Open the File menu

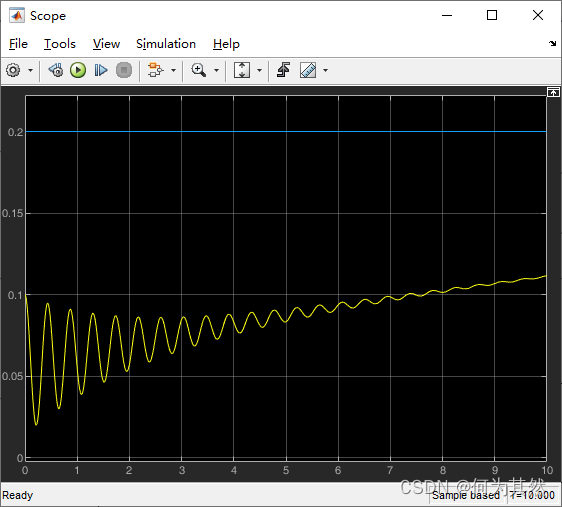(18, 44)
